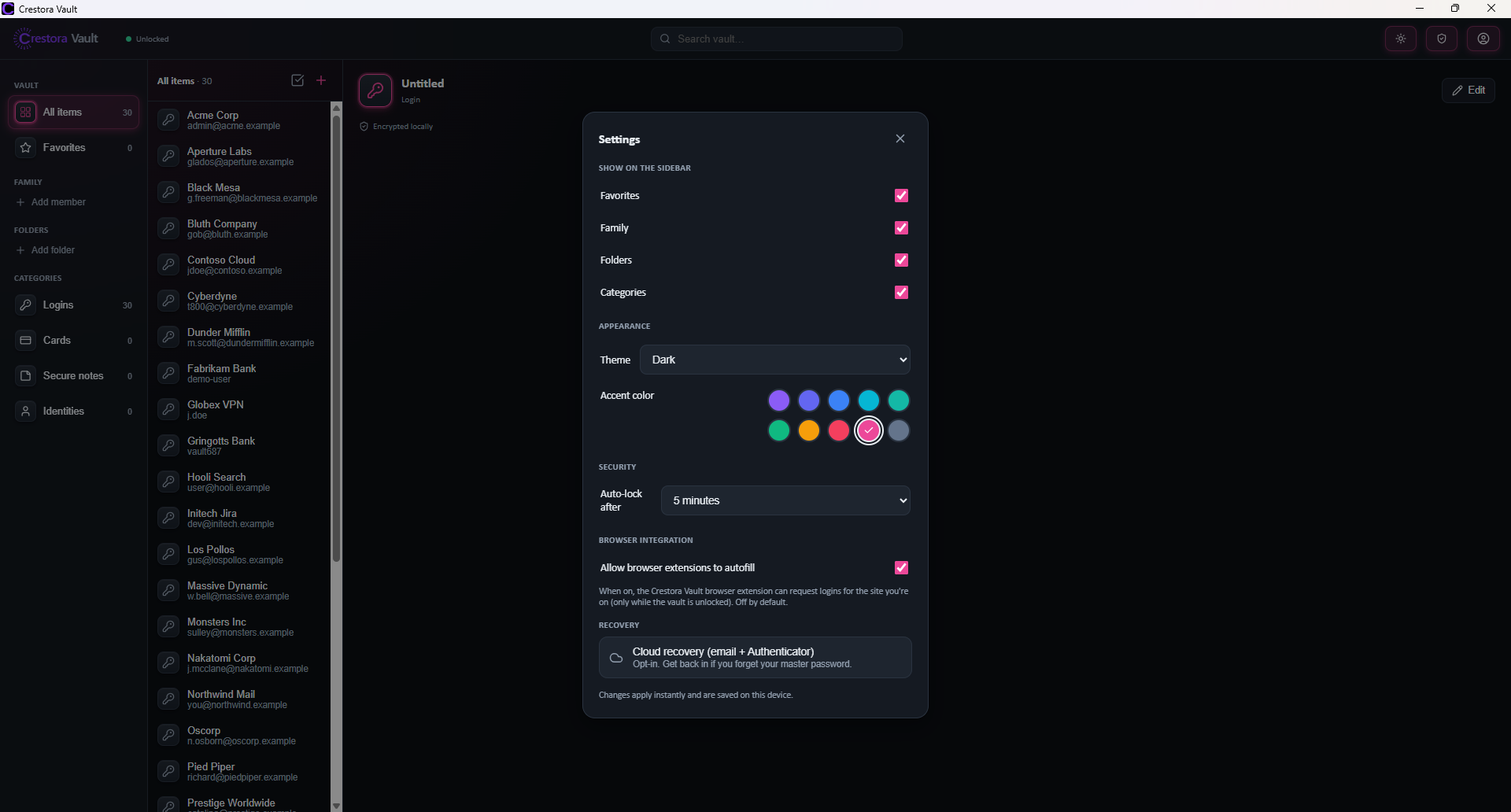The height and width of the screenshot is (812, 1511).
Task: Select the orange accent color
Action: click(809, 430)
